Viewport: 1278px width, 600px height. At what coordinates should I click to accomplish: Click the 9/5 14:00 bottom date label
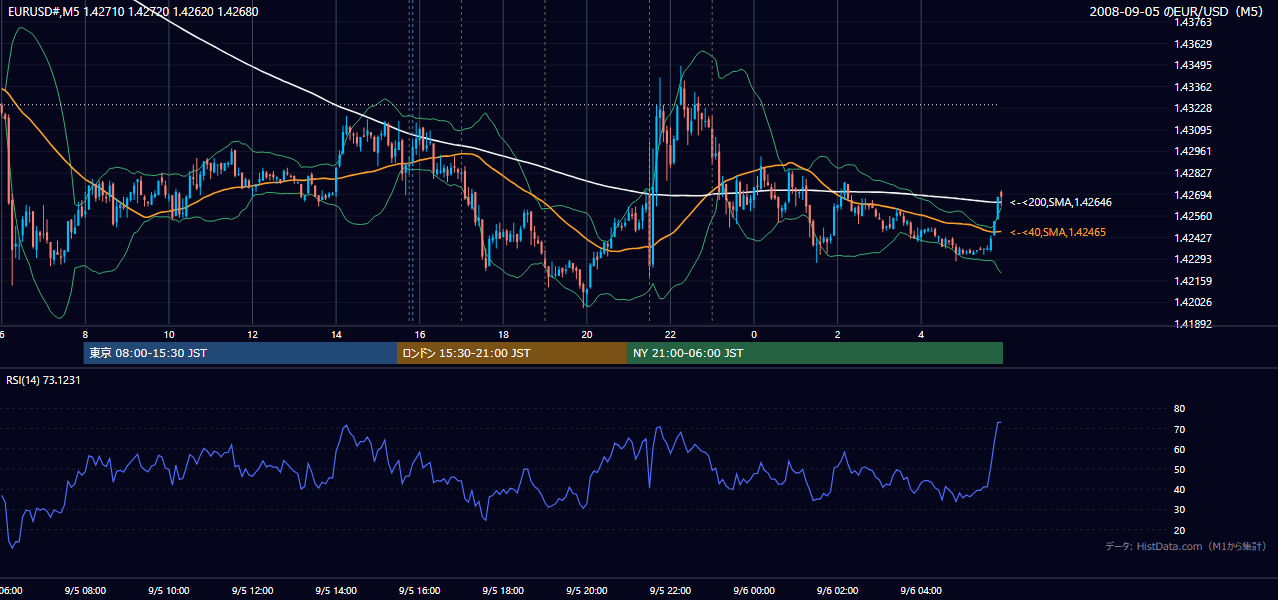(x=336, y=591)
